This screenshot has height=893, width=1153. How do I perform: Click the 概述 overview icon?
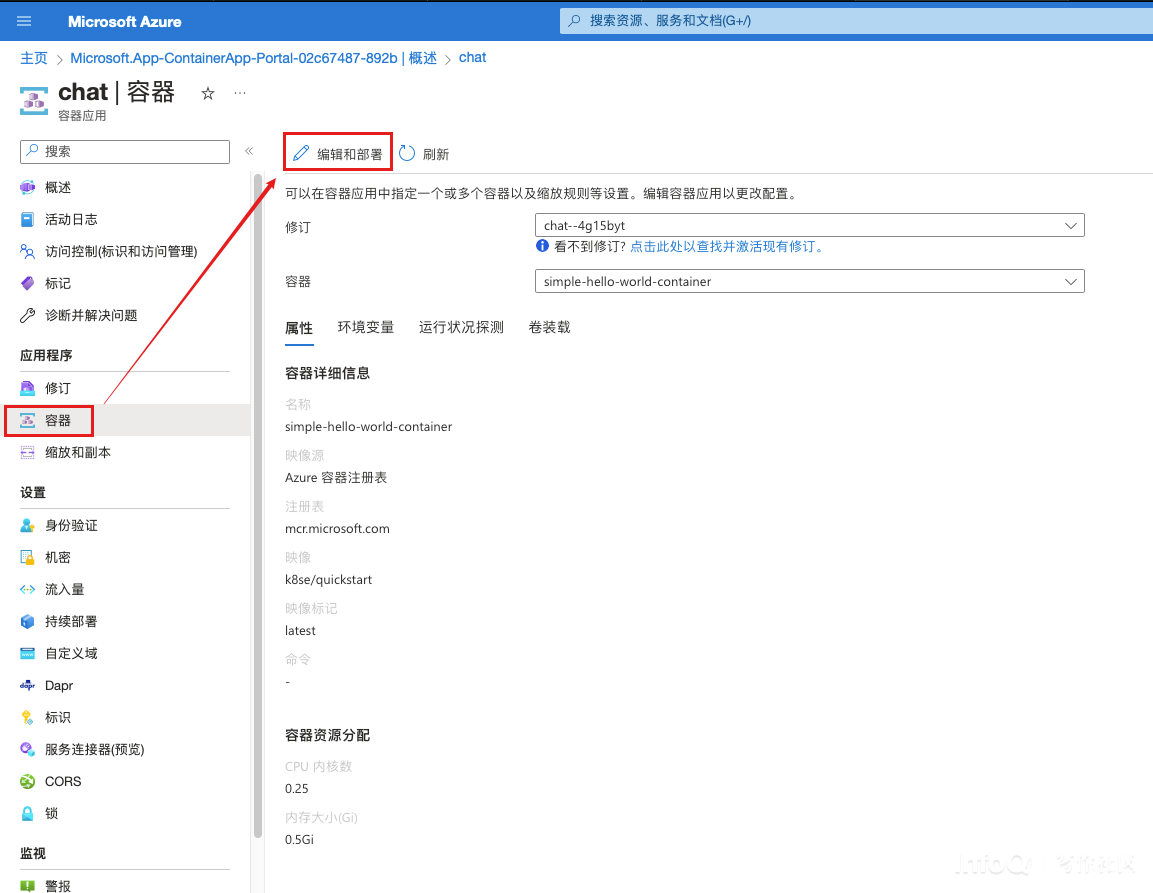pos(27,188)
